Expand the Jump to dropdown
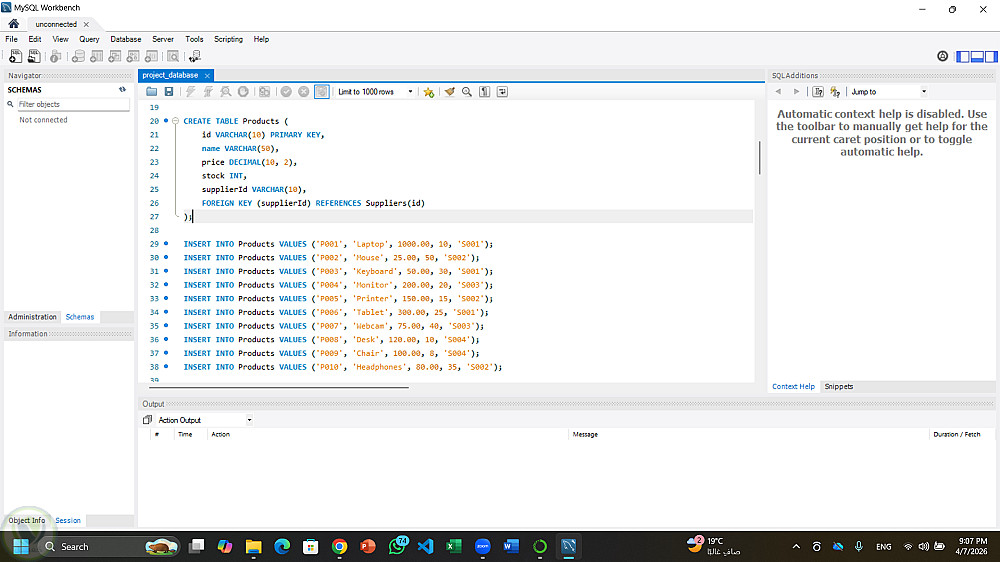 point(923,92)
